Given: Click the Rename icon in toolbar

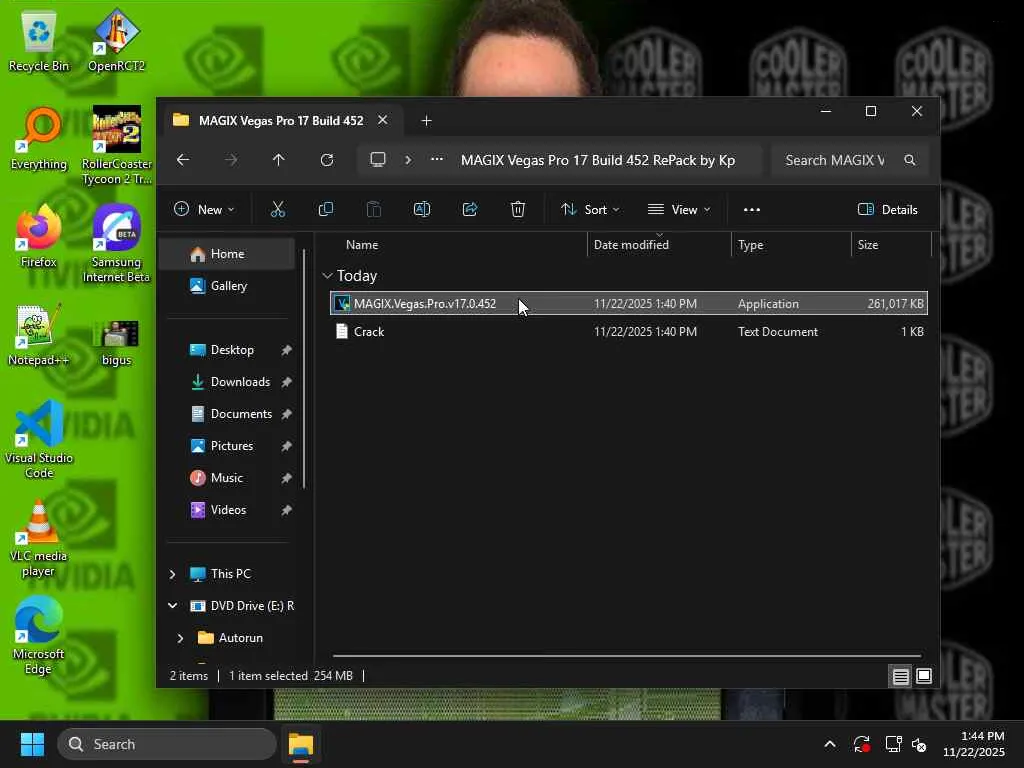Looking at the screenshot, I should pos(422,209).
